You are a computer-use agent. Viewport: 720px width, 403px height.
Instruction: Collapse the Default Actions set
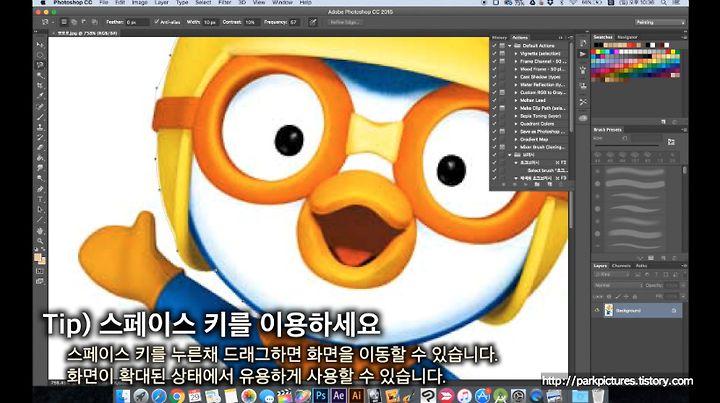(x=510, y=45)
